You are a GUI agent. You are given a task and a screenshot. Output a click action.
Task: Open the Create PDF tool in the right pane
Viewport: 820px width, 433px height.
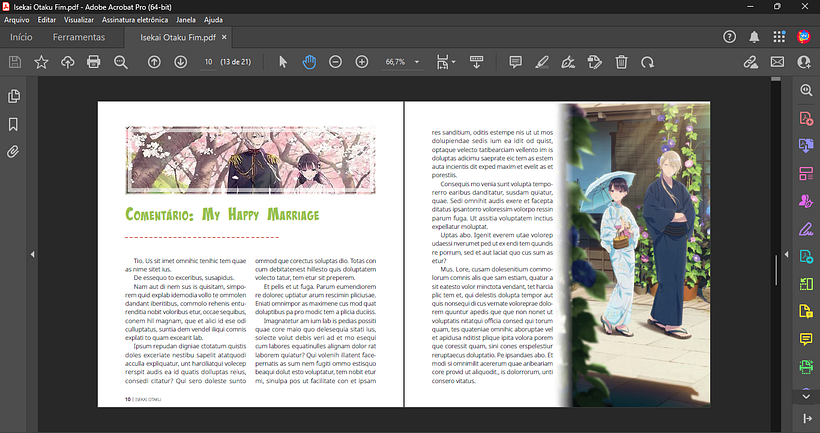coord(806,118)
